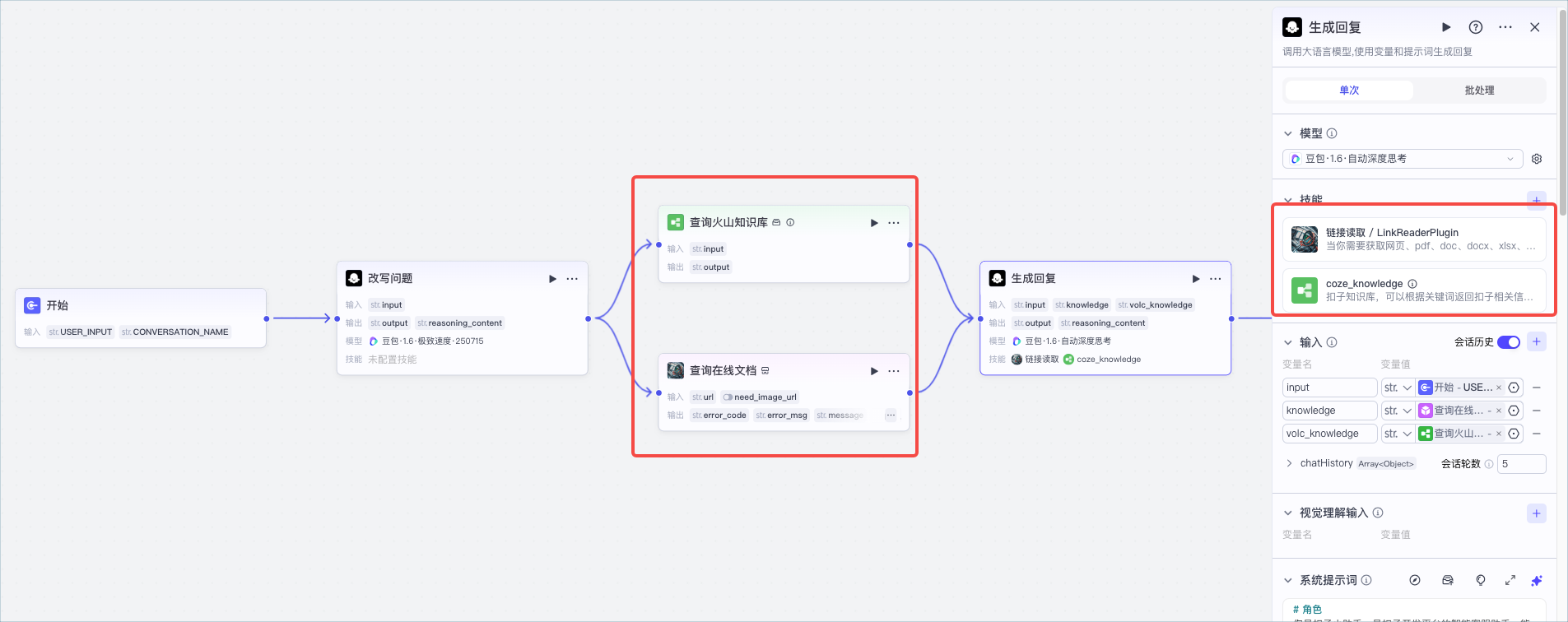Image resolution: width=1568 pixels, height=622 pixels.
Task: Edit the input variable name field
Action: (1329, 388)
